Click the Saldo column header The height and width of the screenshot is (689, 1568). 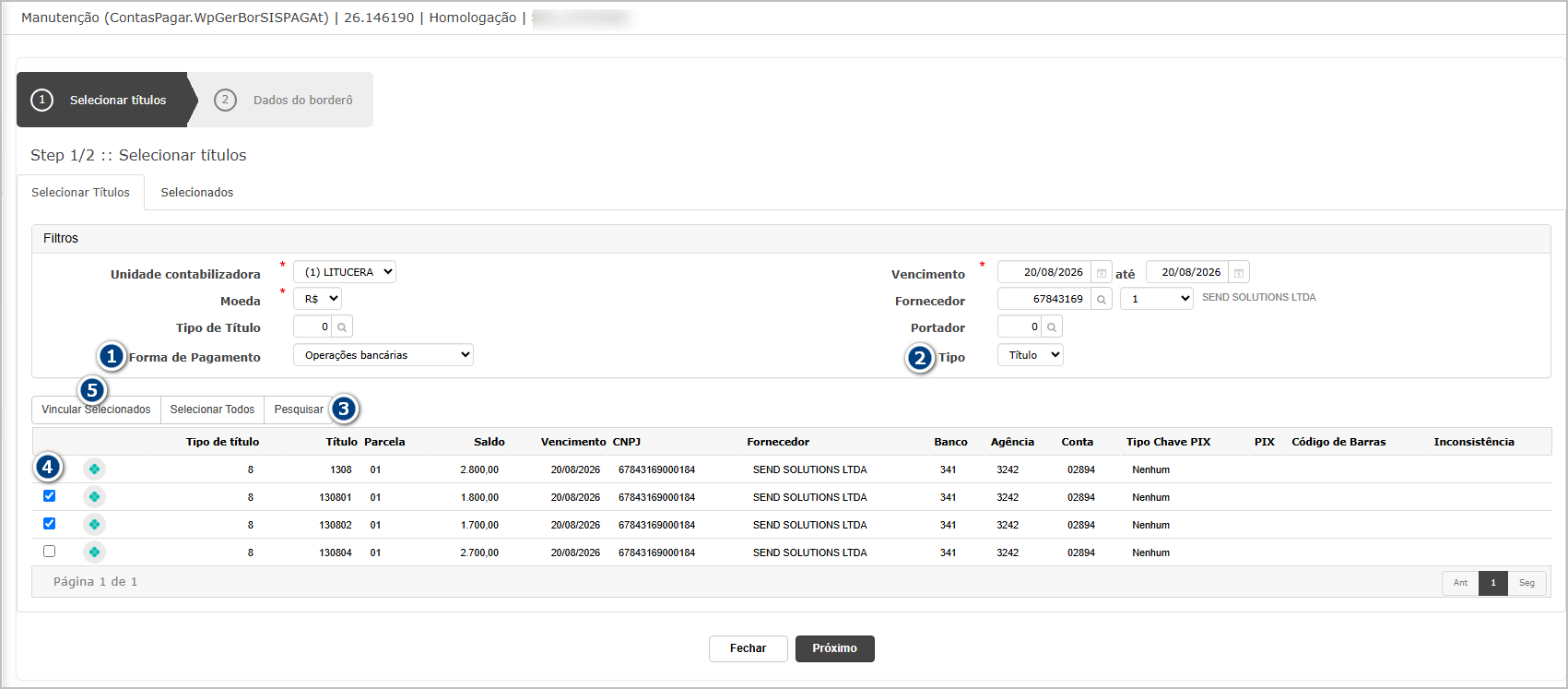click(489, 442)
